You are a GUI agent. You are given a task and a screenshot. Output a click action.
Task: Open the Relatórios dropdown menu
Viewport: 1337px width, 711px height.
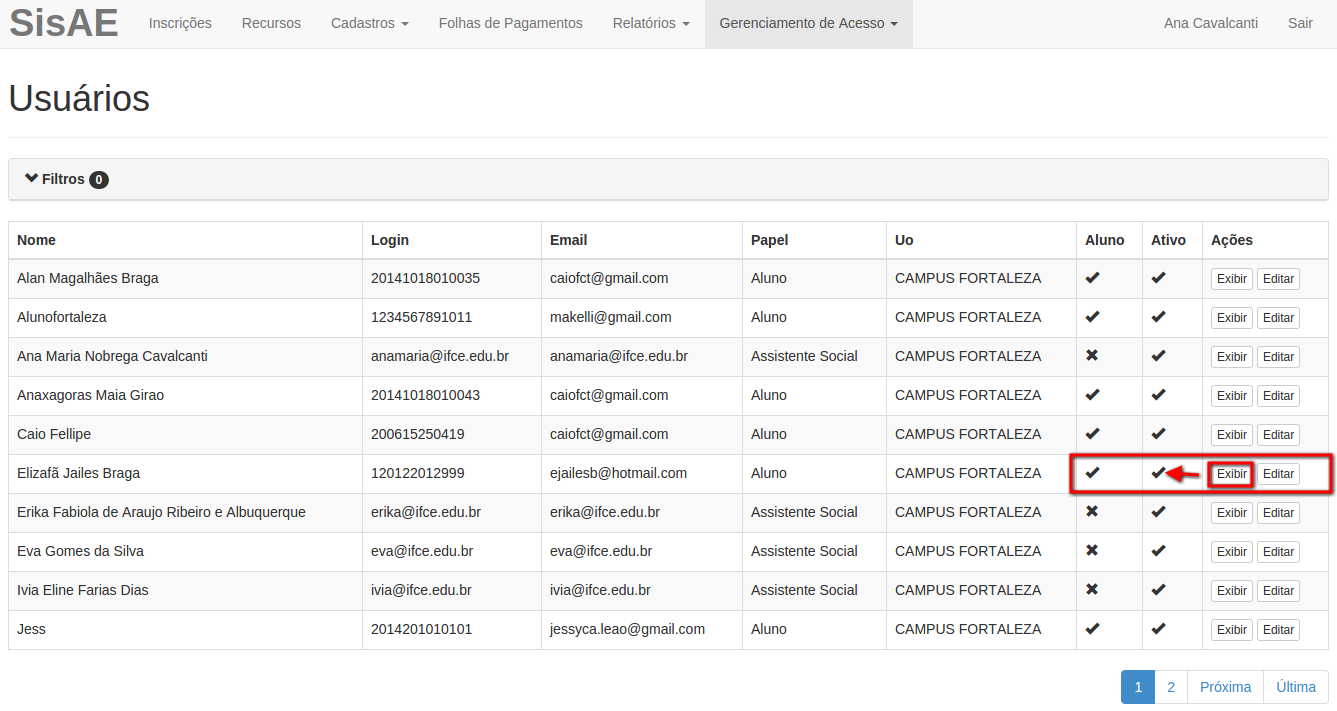[x=651, y=23]
